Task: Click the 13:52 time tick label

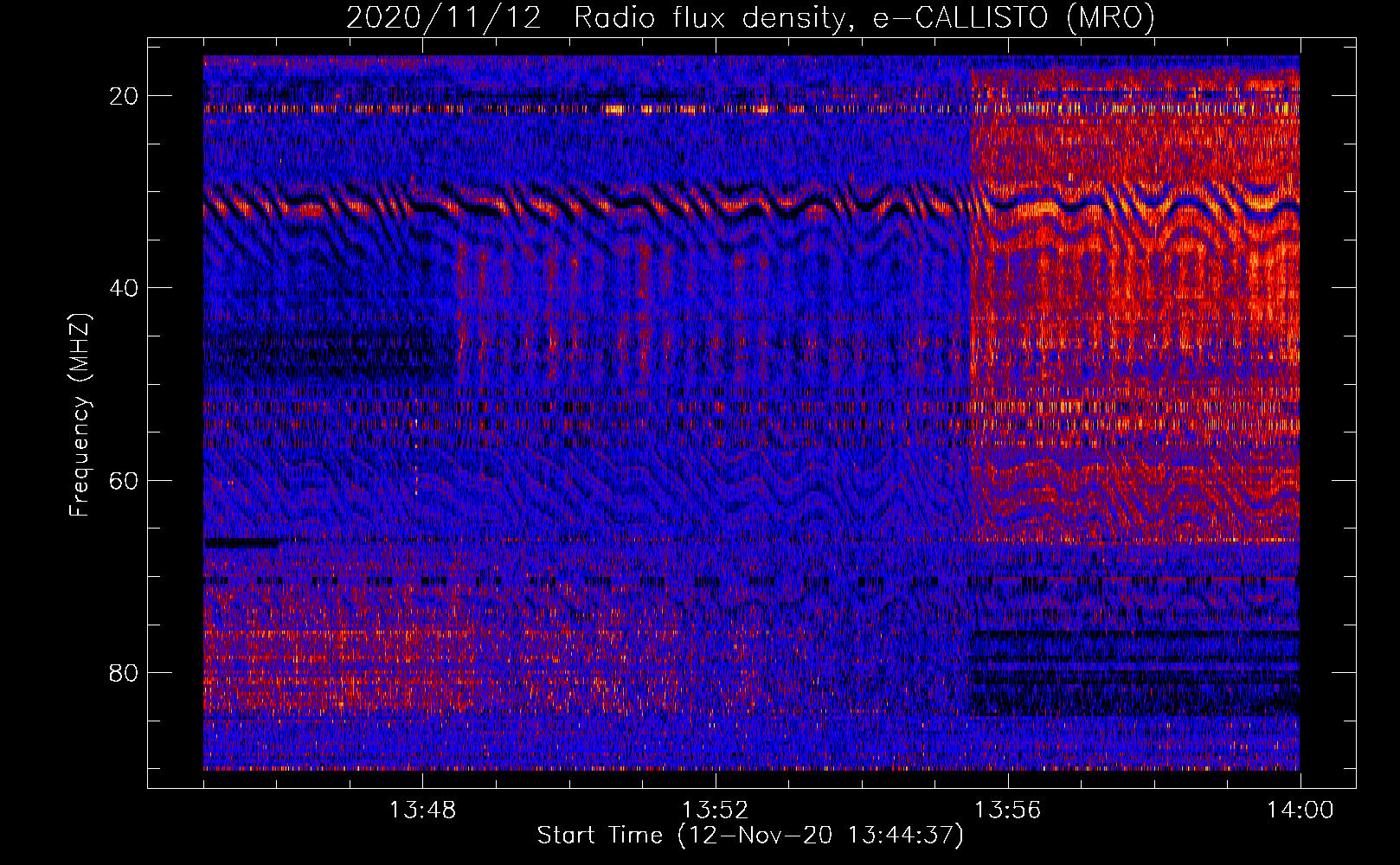Action: [715, 811]
